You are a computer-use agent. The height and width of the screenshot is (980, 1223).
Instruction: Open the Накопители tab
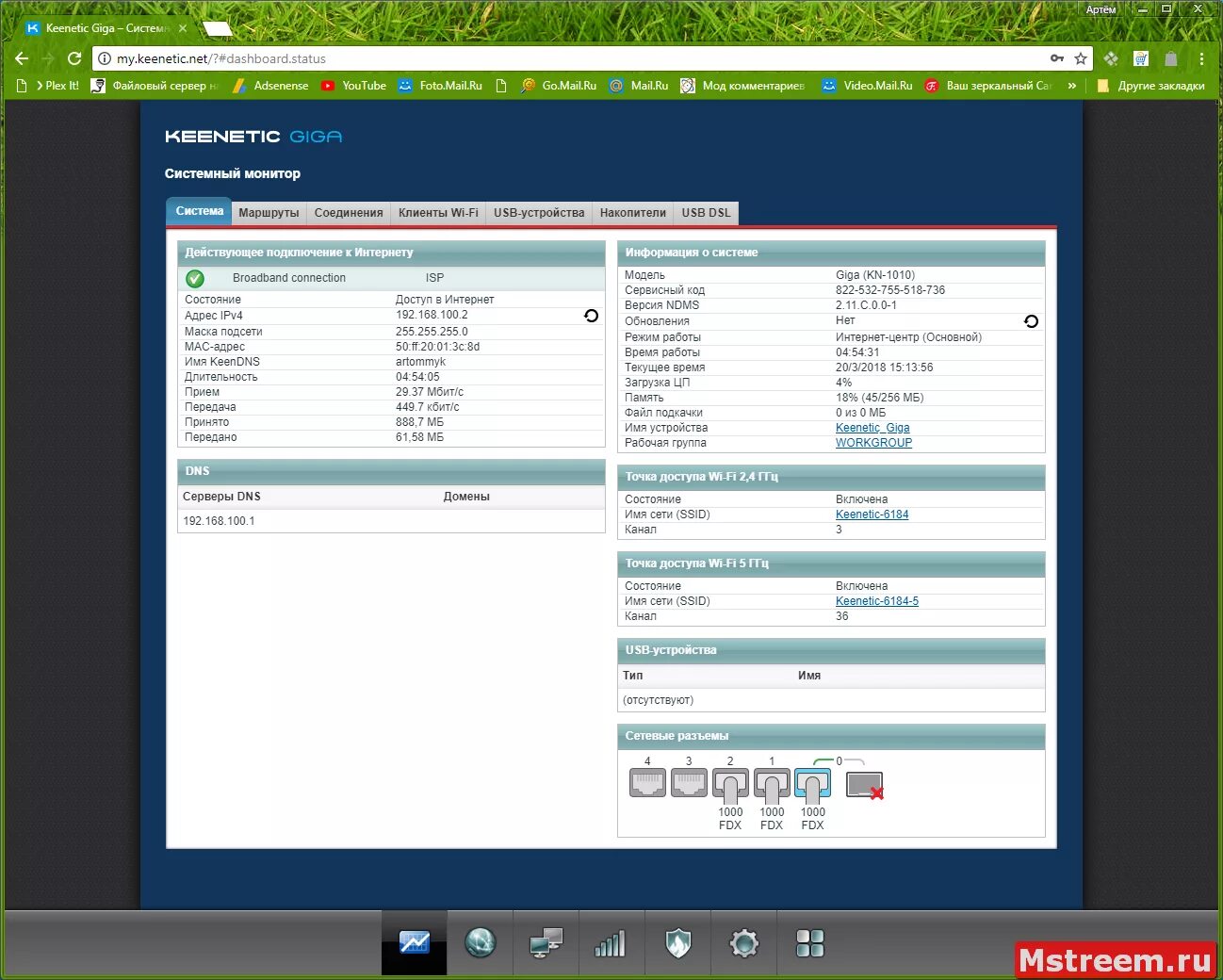click(633, 213)
